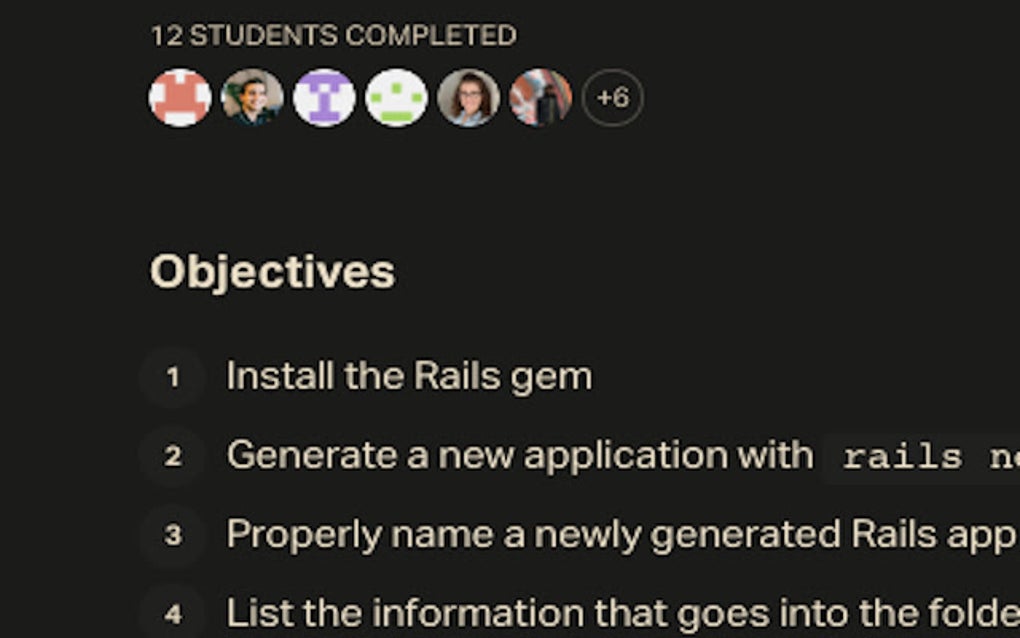Click the purple identicon avatar
Image resolution: width=1020 pixels, height=638 pixels.
point(324,98)
